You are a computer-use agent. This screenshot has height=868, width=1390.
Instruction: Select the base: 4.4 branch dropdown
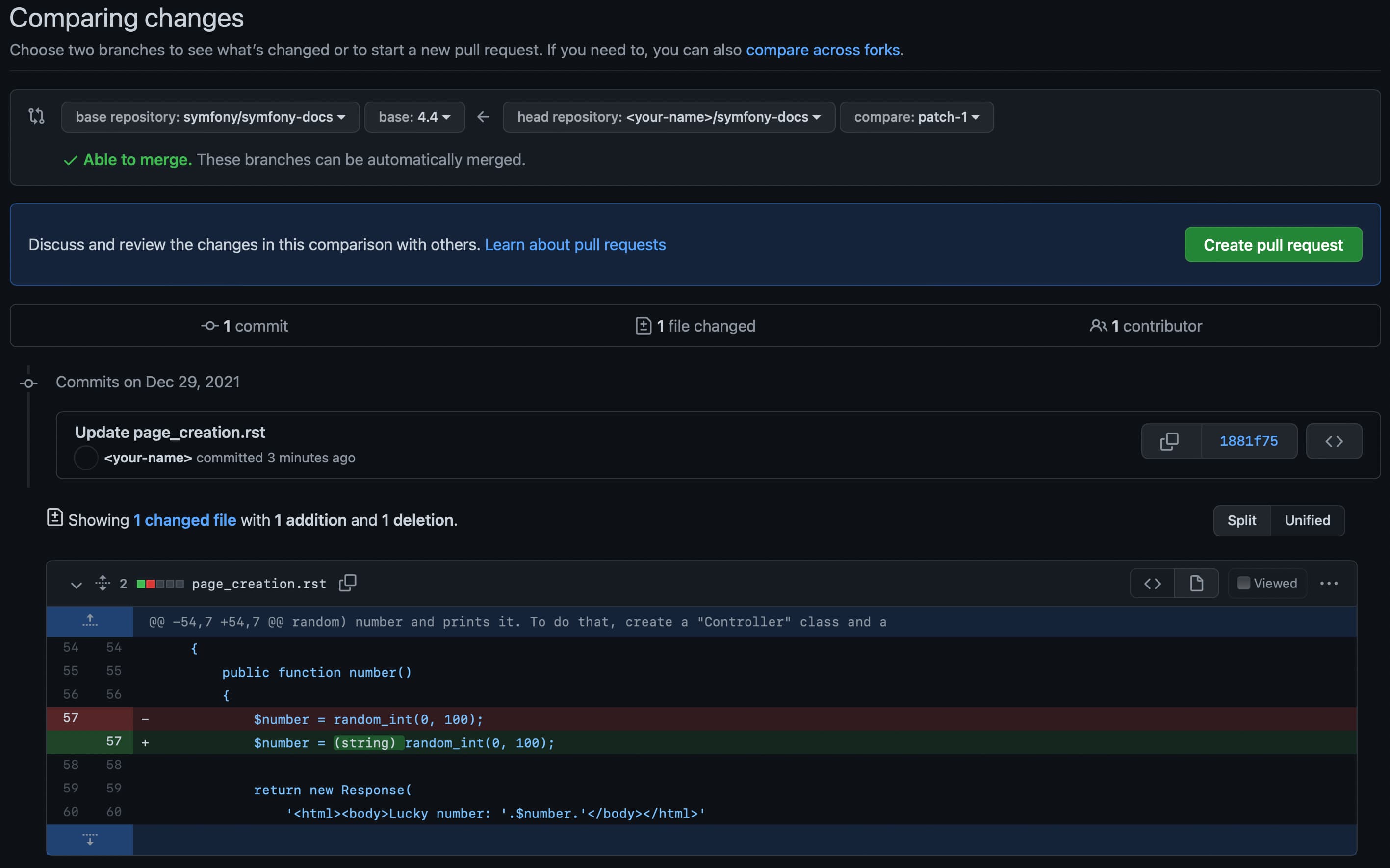(x=414, y=117)
